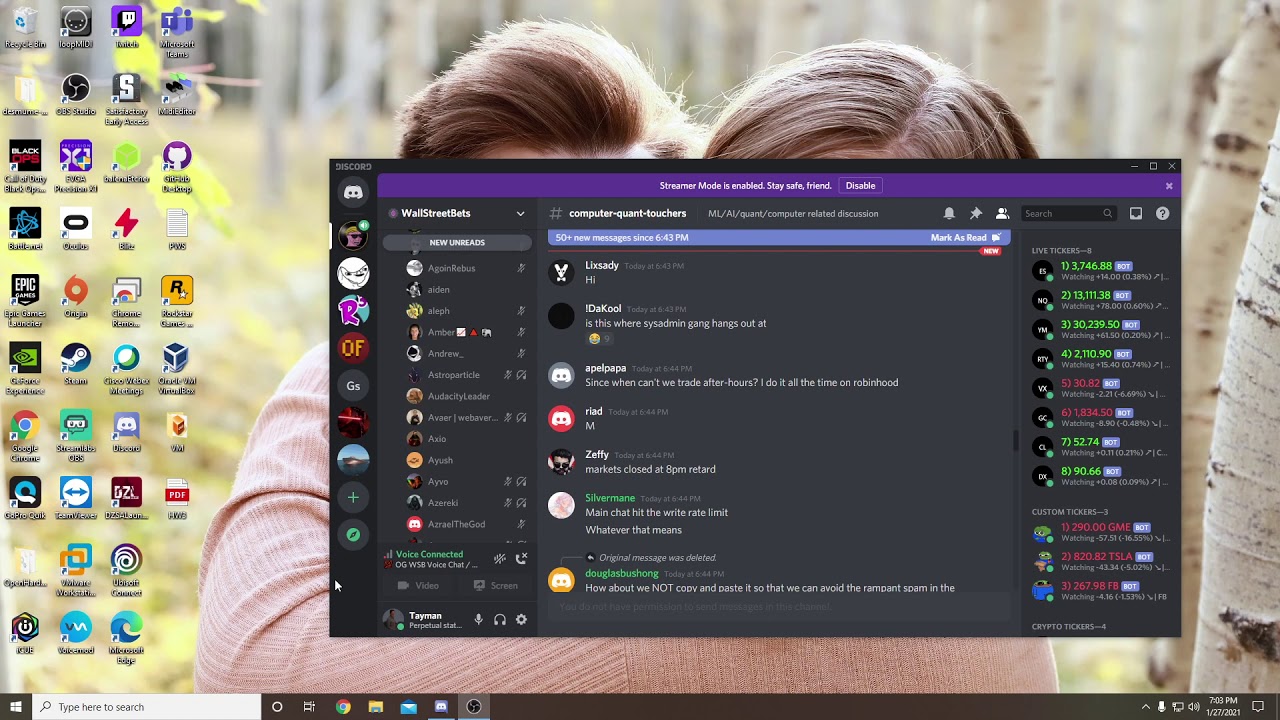Open Discord help question mark icon
The image size is (1280, 720).
point(1162,213)
